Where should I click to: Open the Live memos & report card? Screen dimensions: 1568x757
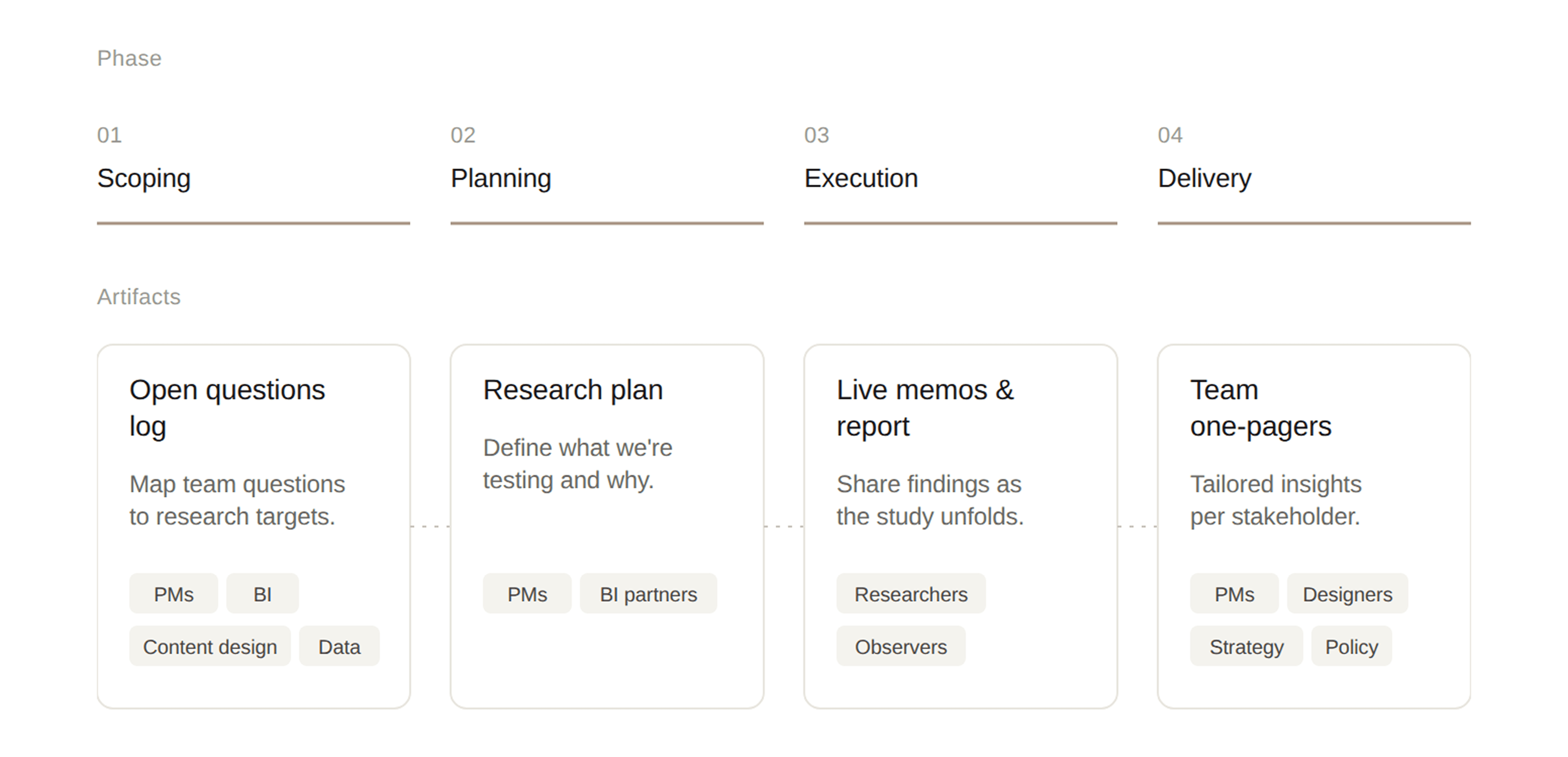point(961,526)
